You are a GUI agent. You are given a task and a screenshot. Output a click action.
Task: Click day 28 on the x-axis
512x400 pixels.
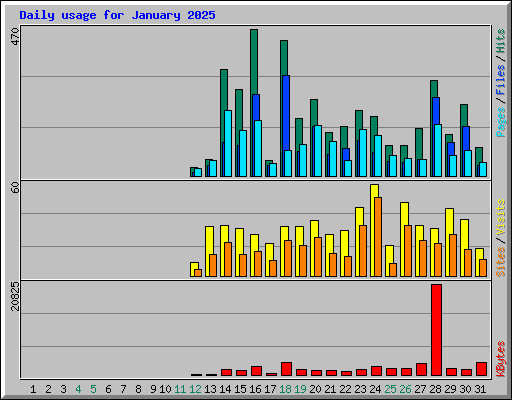[x=435, y=389]
